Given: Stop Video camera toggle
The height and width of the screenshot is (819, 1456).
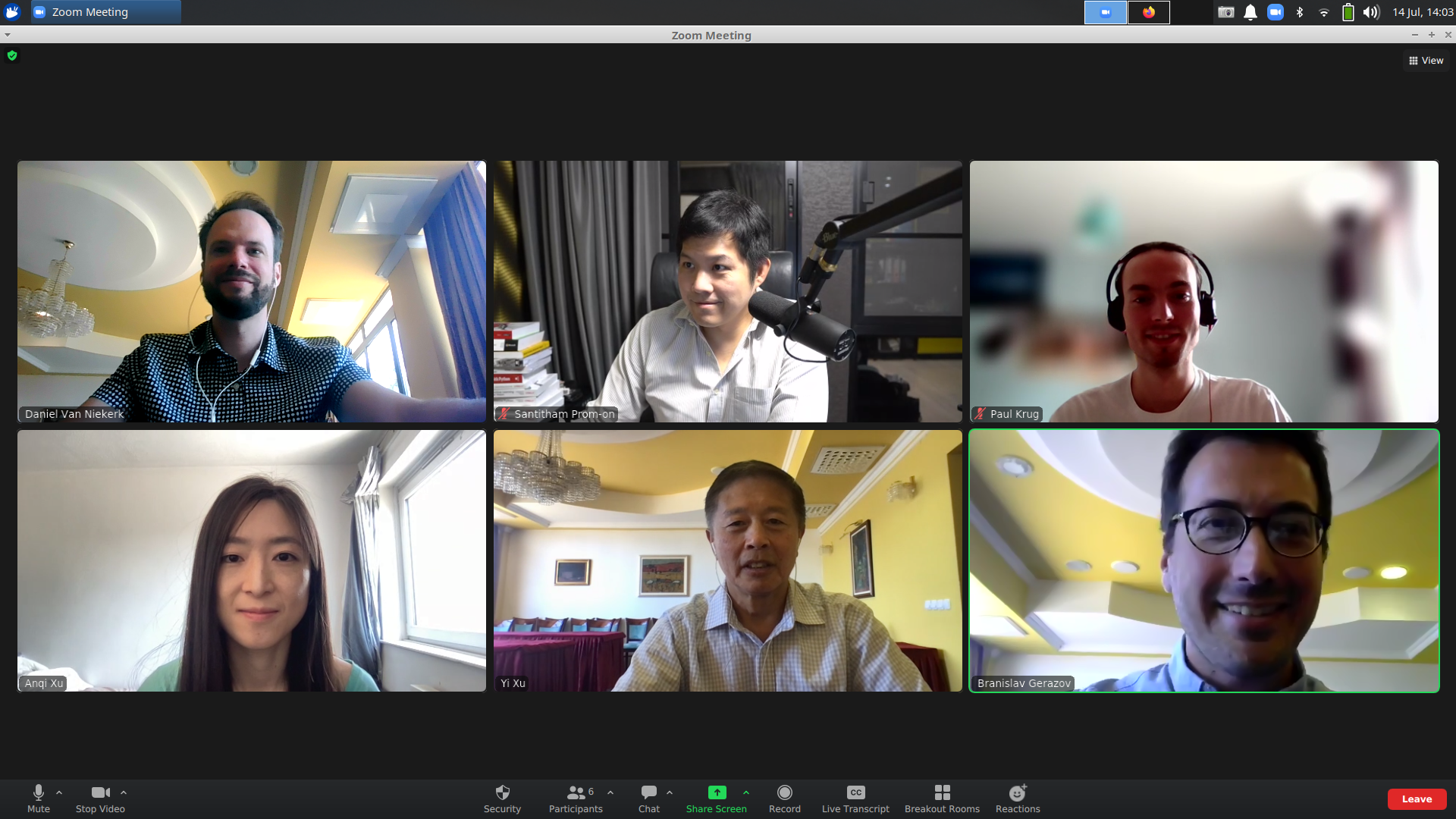Looking at the screenshot, I should pos(100,798).
